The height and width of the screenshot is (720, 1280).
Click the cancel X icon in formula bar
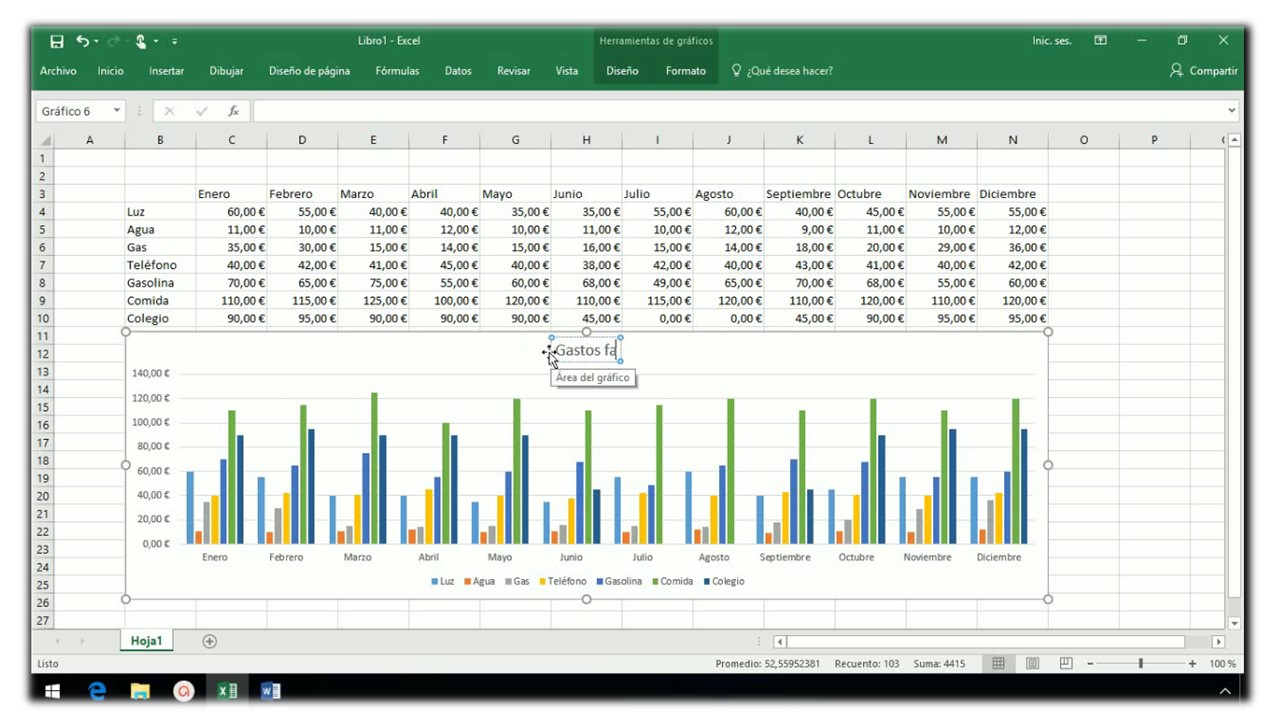pos(169,111)
